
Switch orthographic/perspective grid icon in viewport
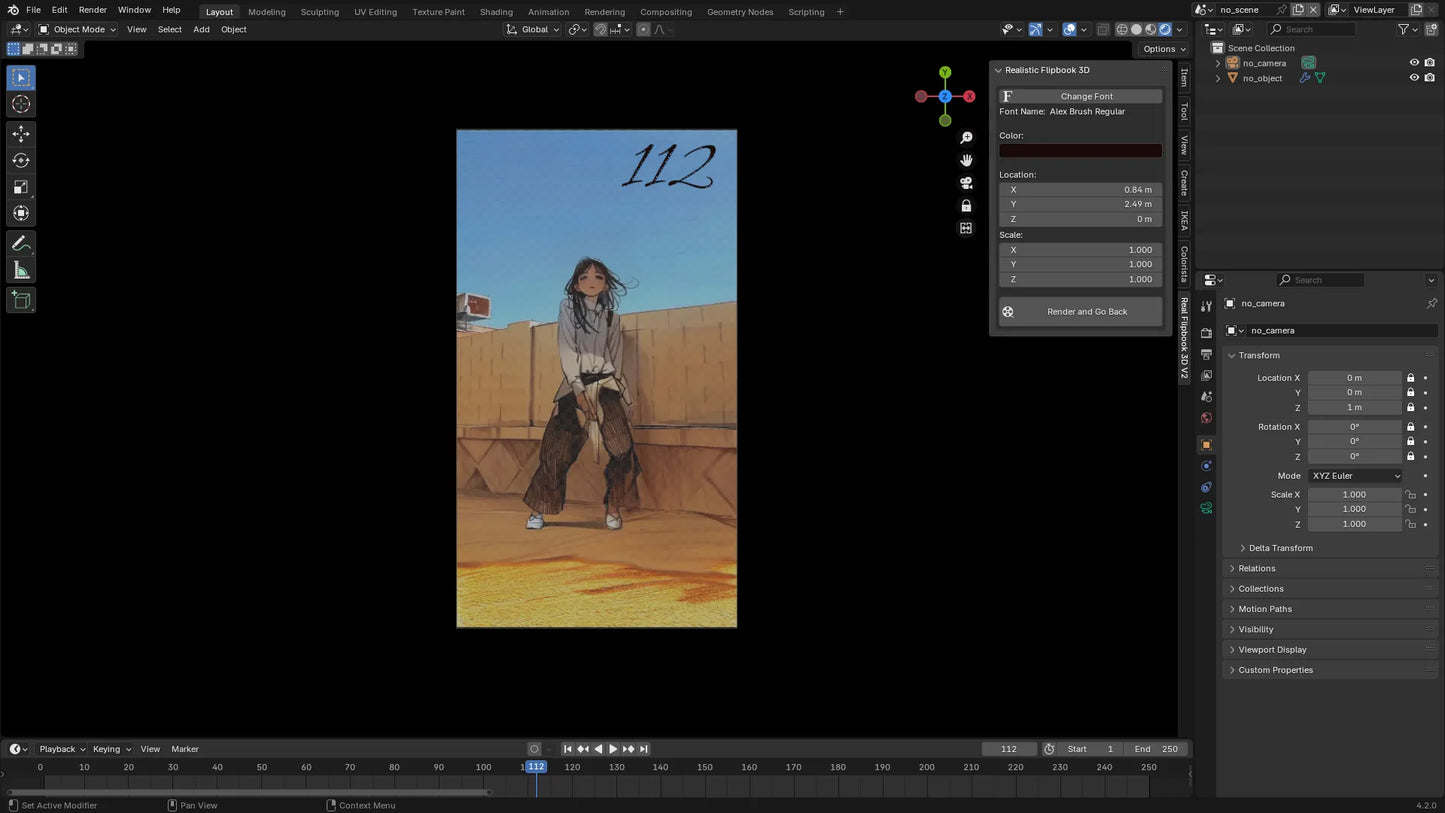(x=966, y=228)
